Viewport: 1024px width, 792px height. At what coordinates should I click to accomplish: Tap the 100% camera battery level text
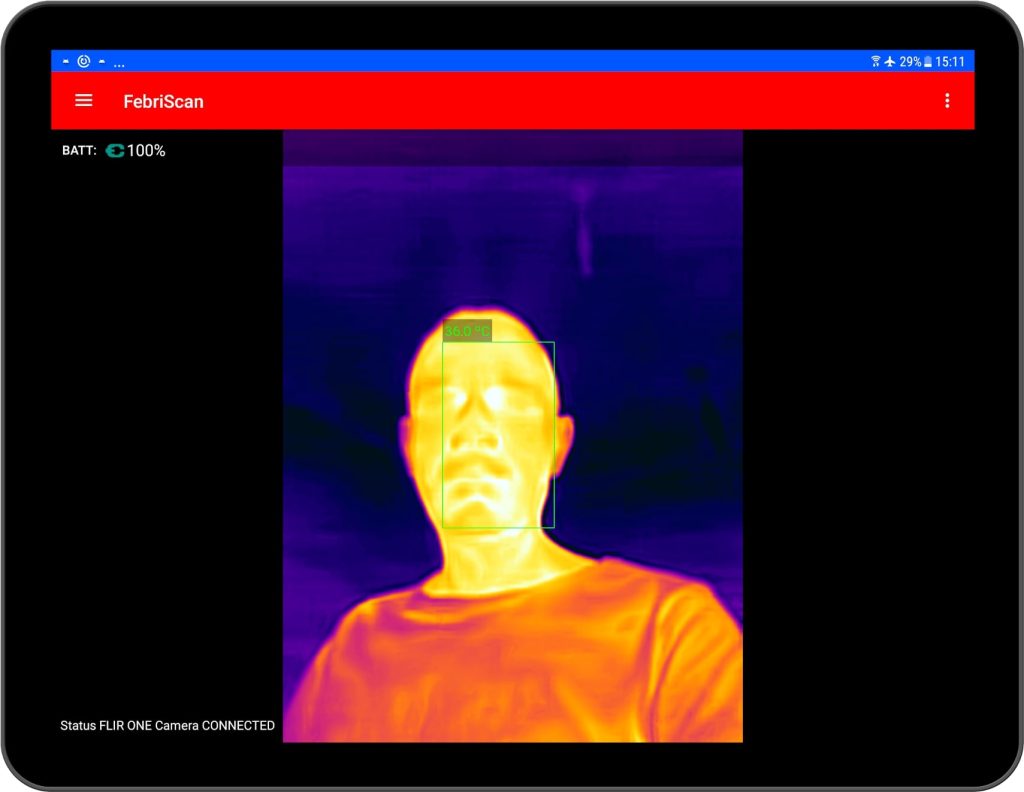(145, 150)
